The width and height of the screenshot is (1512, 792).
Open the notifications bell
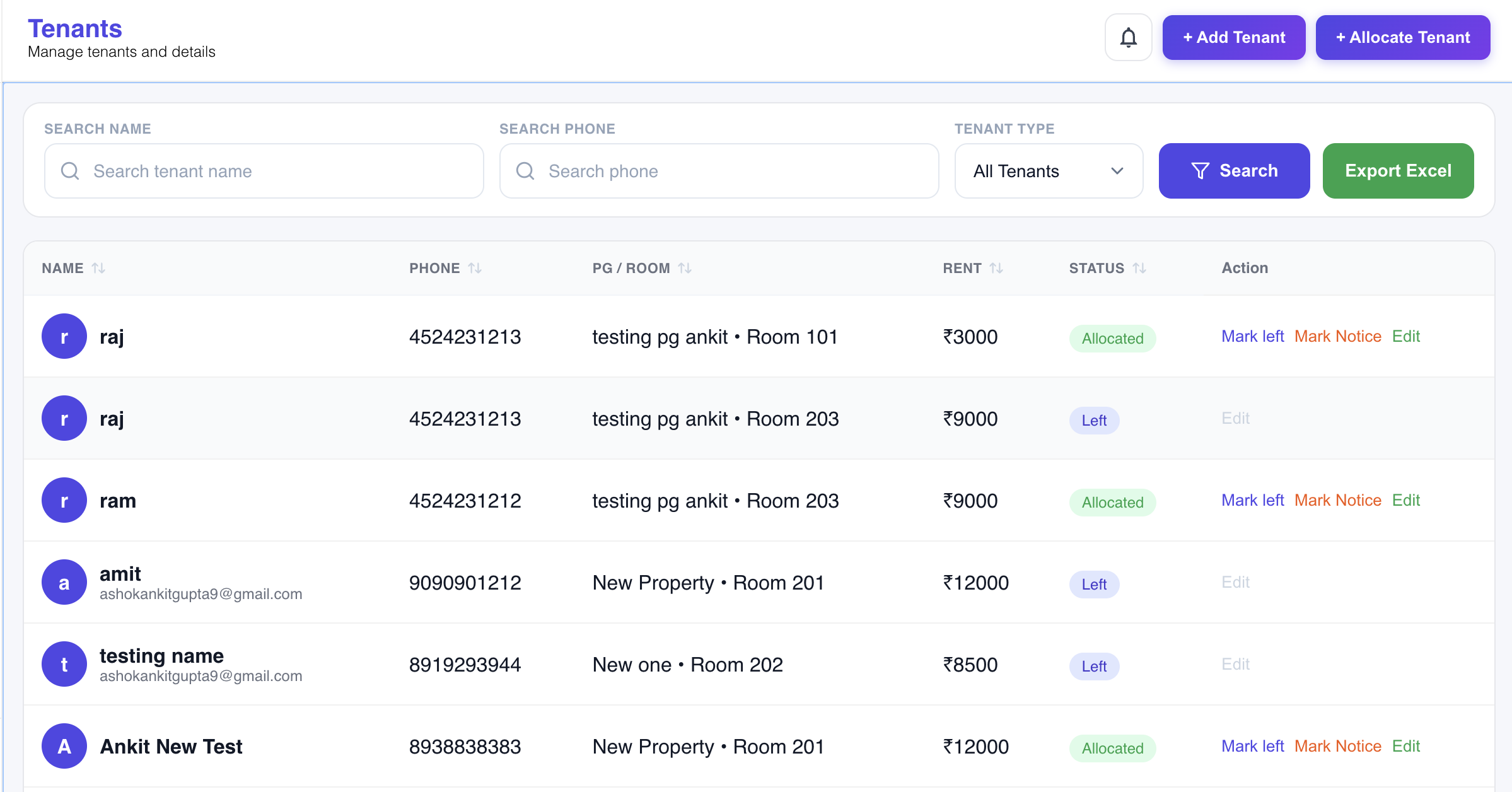click(1128, 38)
